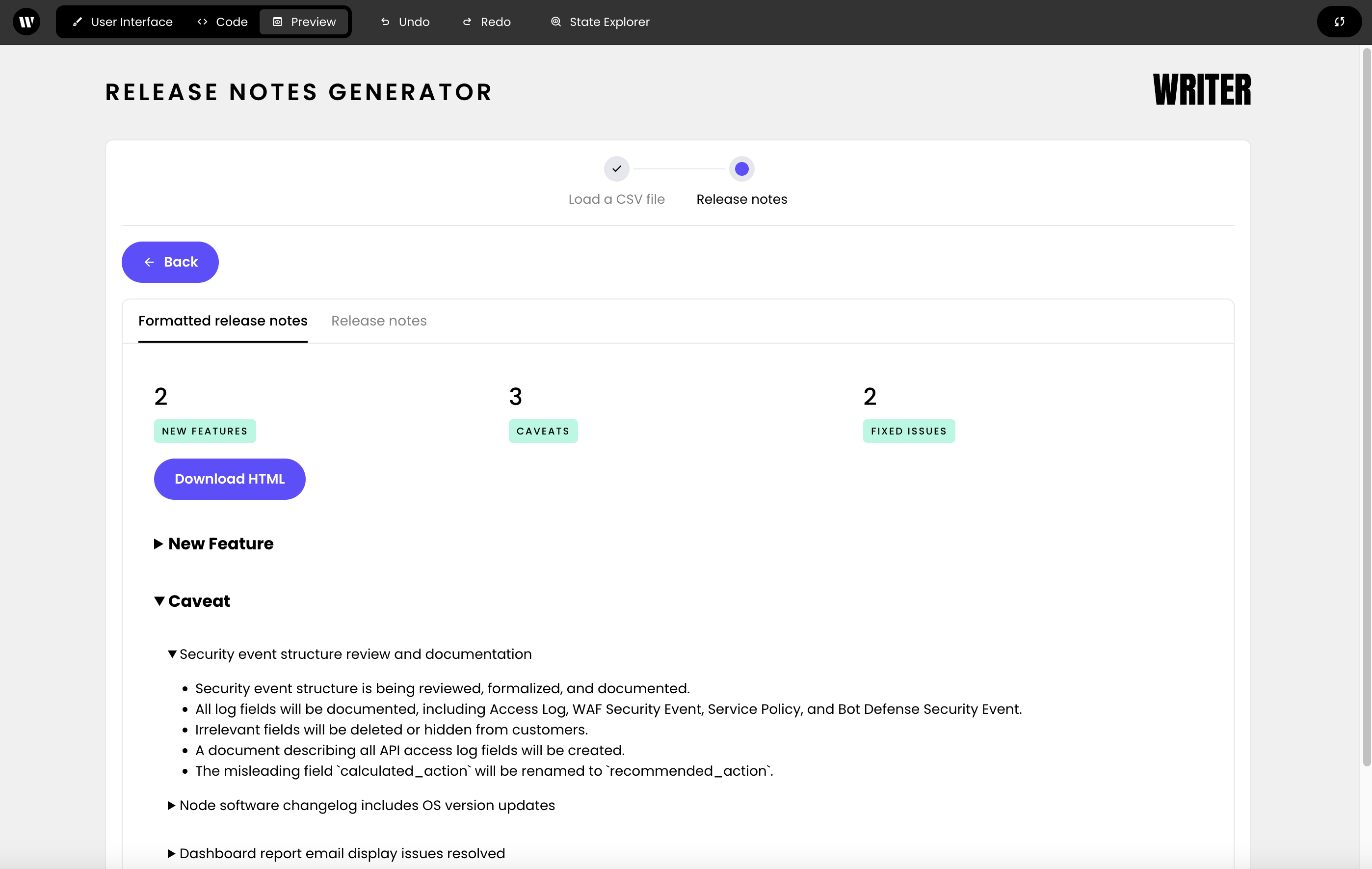Viewport: 1372px width, 869px height.
Task: Switch to Preview mode
Action: coord(304,22)
